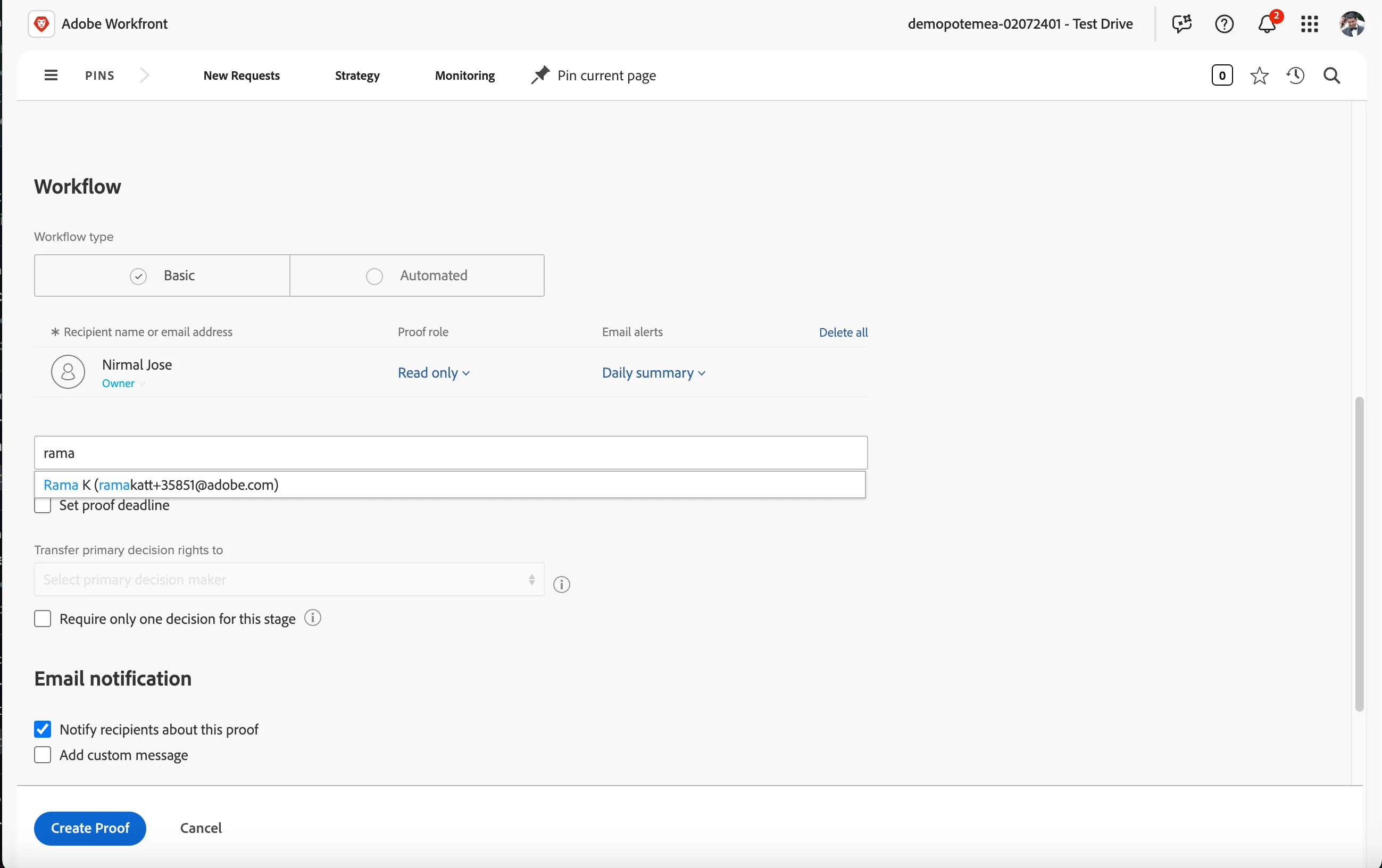Click Nirmal Jose's avatar icon
This screenshot has height=868, width=1382.
click(68, 372)
